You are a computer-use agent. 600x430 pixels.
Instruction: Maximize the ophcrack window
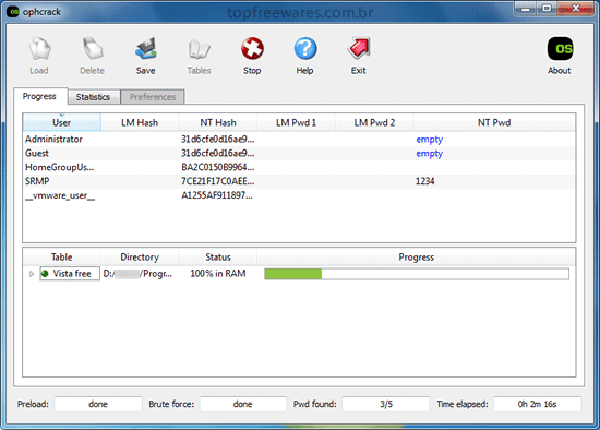(x=546, y=8)
